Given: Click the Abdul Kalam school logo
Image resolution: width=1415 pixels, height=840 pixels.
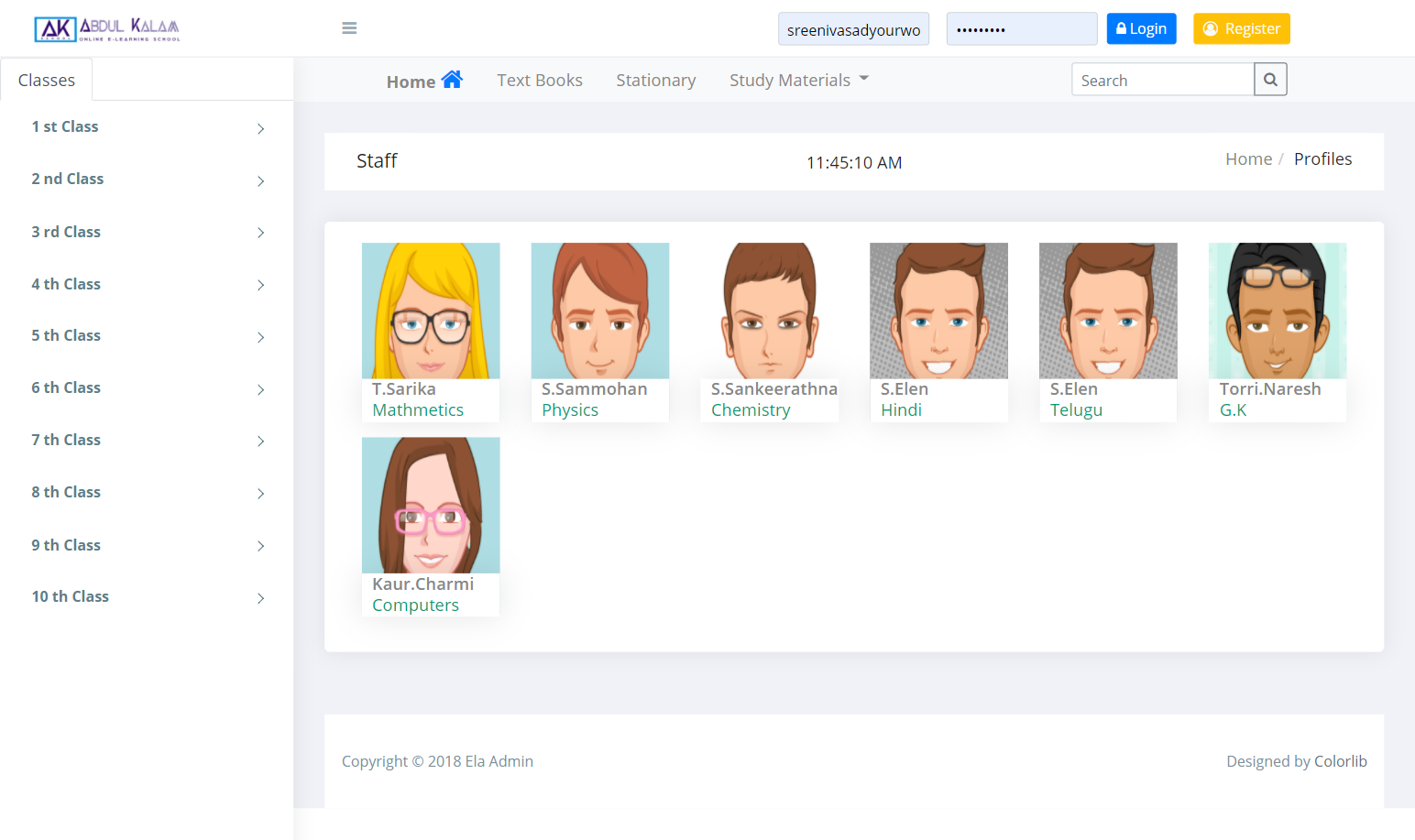Looking at the screenshot, I should point(107,28).
